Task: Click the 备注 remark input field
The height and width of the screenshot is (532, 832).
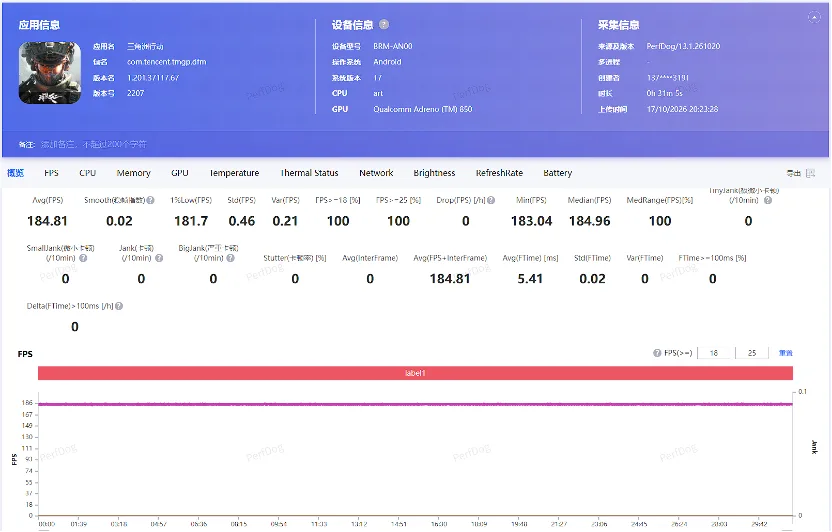Action: [x=93, y=144]
